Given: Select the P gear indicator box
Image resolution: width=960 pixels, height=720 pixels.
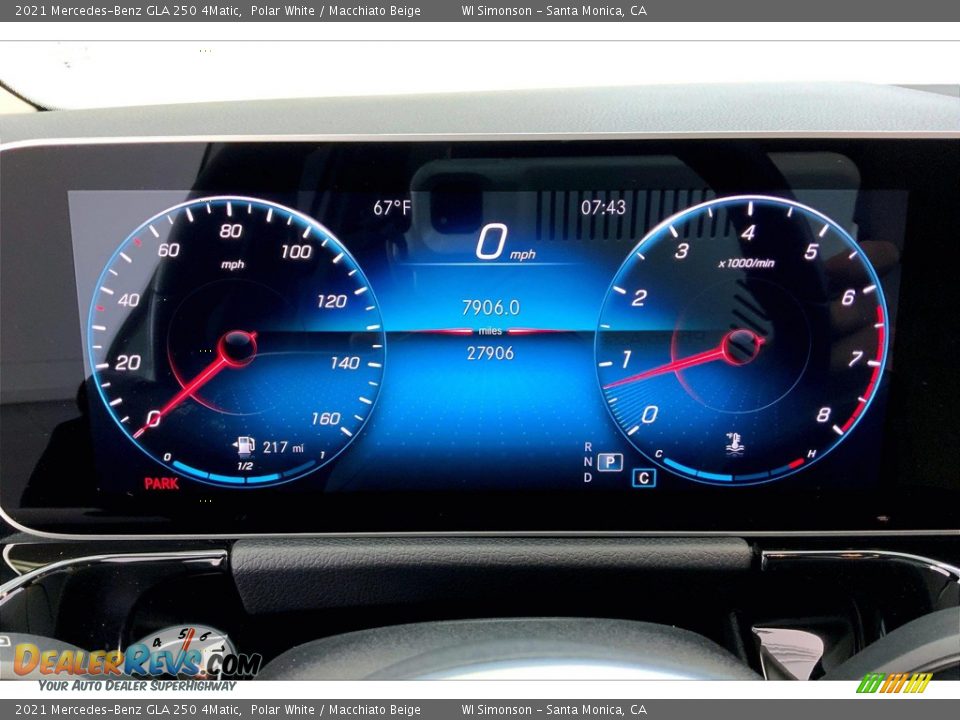Looking at the screenshot, I should click(x=610, y=462).
